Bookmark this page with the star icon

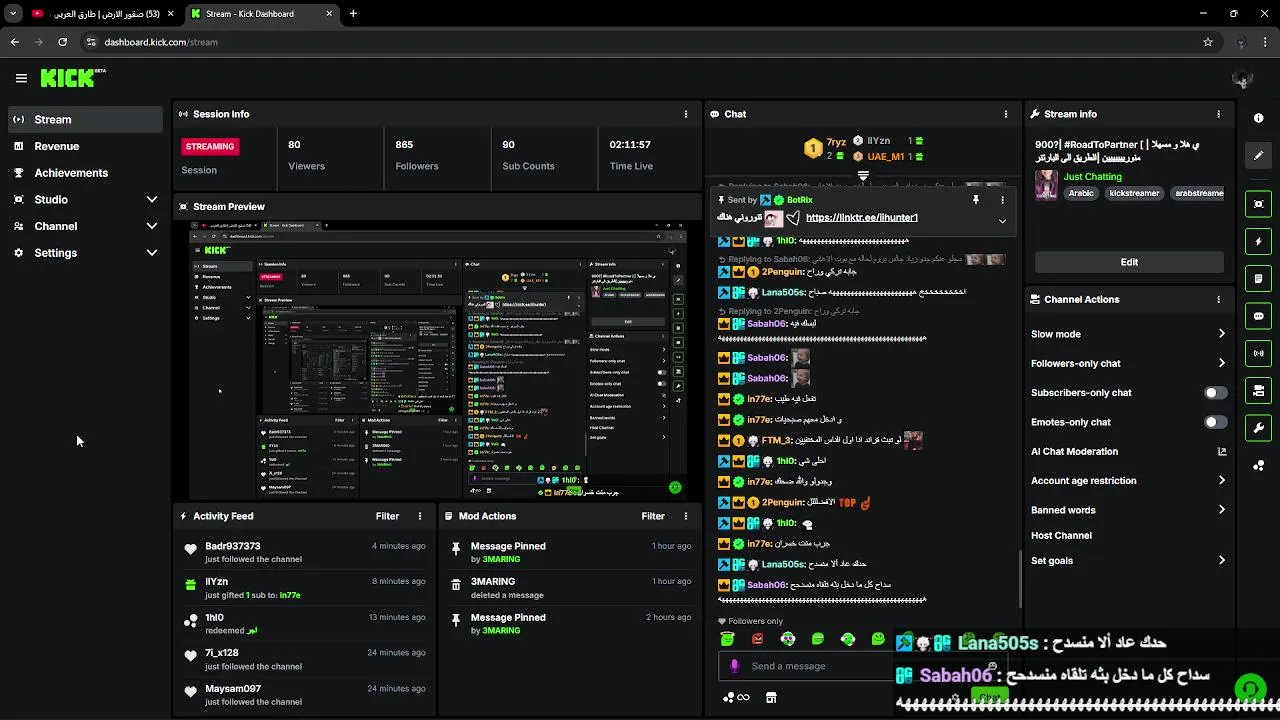(x=1208, y=42)
